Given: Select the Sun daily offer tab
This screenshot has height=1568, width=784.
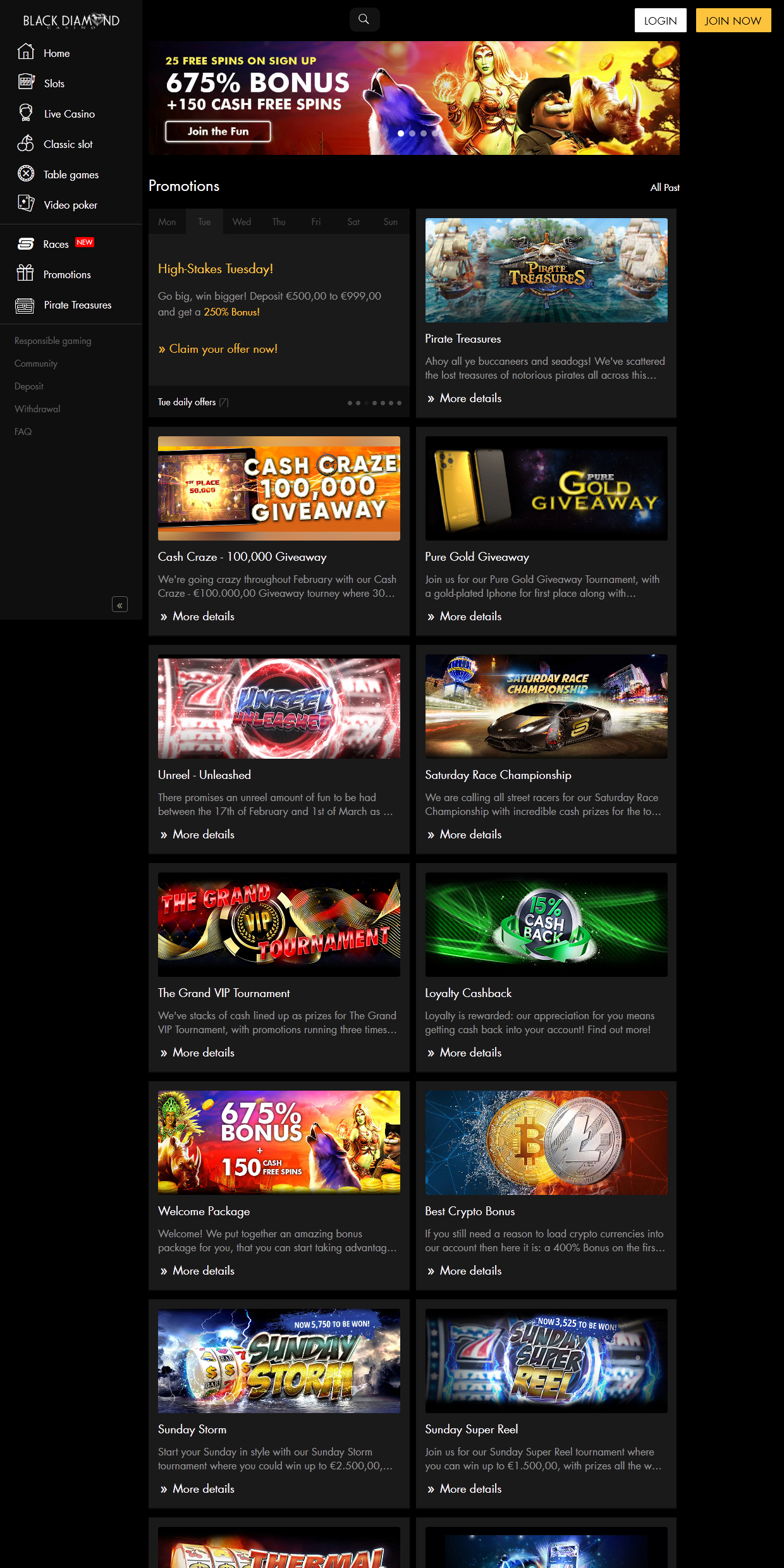Looking at the screenshot, I should click(390, 222).
